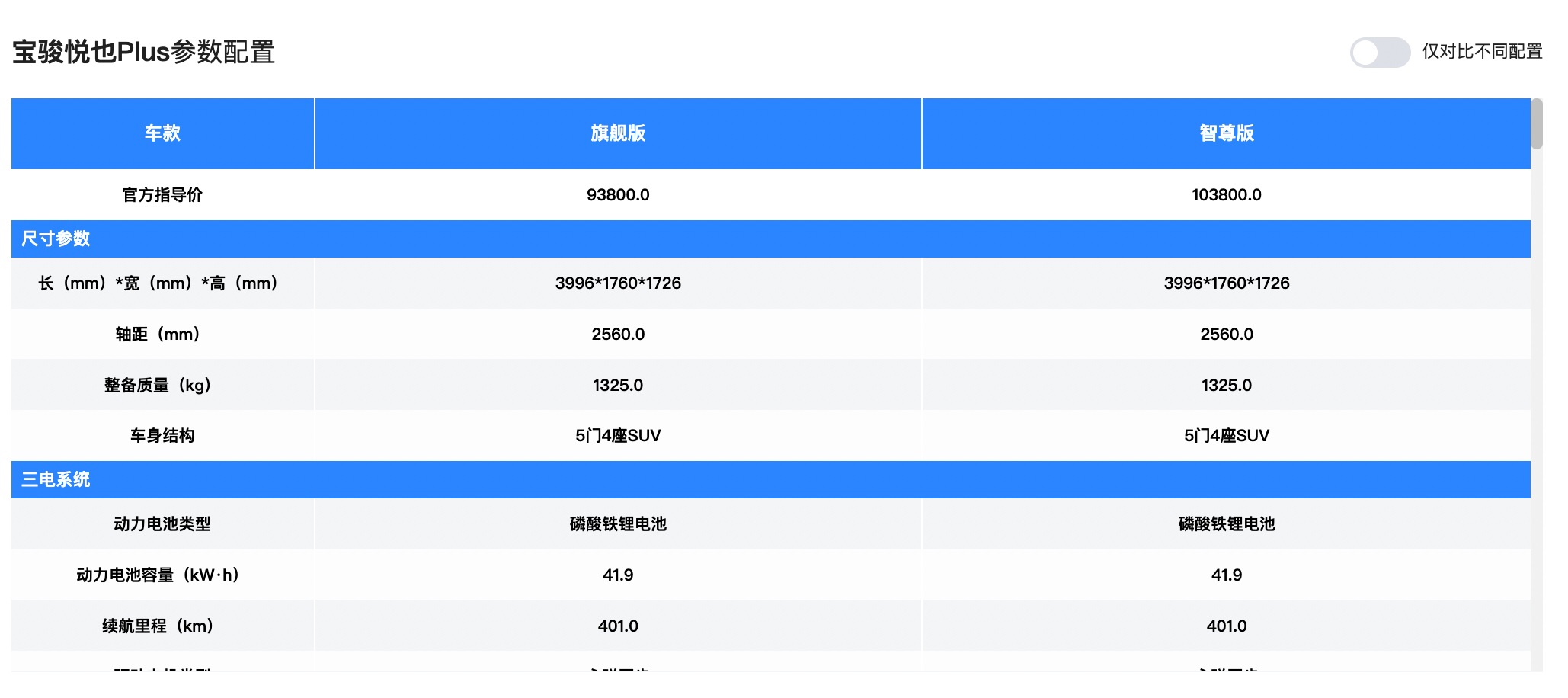Click the 动力电池类型 row label
Screen dimensions: 1568x698
pos(162,523)
